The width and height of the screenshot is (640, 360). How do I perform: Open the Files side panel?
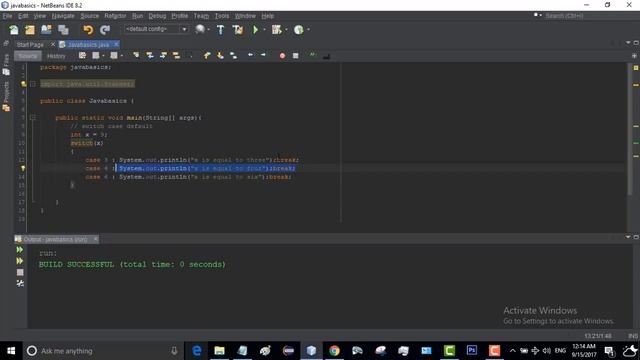(6, 65)
